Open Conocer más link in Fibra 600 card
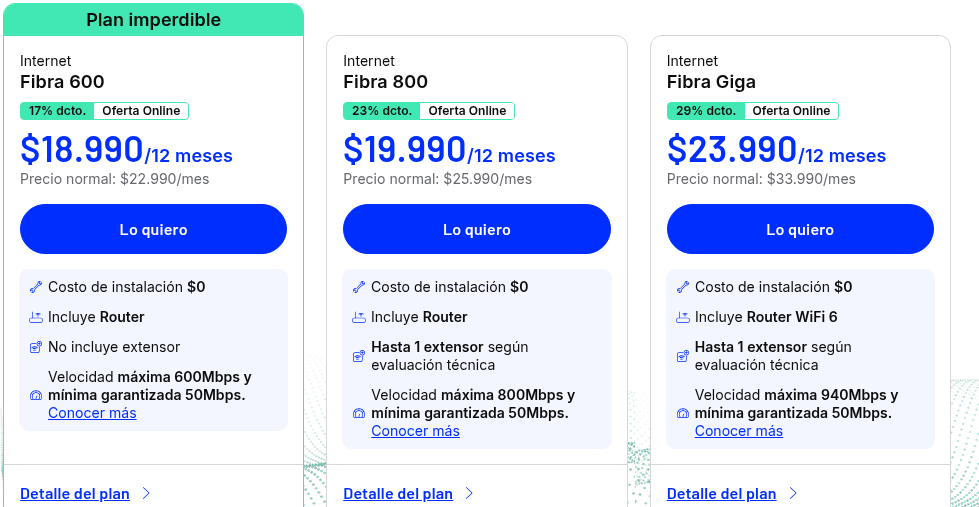This screenshot has height=507, width=979. [92, 413]
